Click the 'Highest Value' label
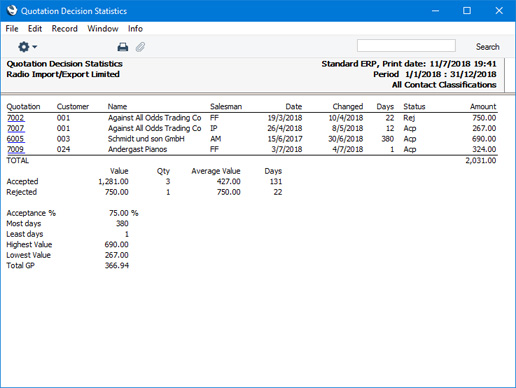Screen dimensions: 516x388 point(29,245)
